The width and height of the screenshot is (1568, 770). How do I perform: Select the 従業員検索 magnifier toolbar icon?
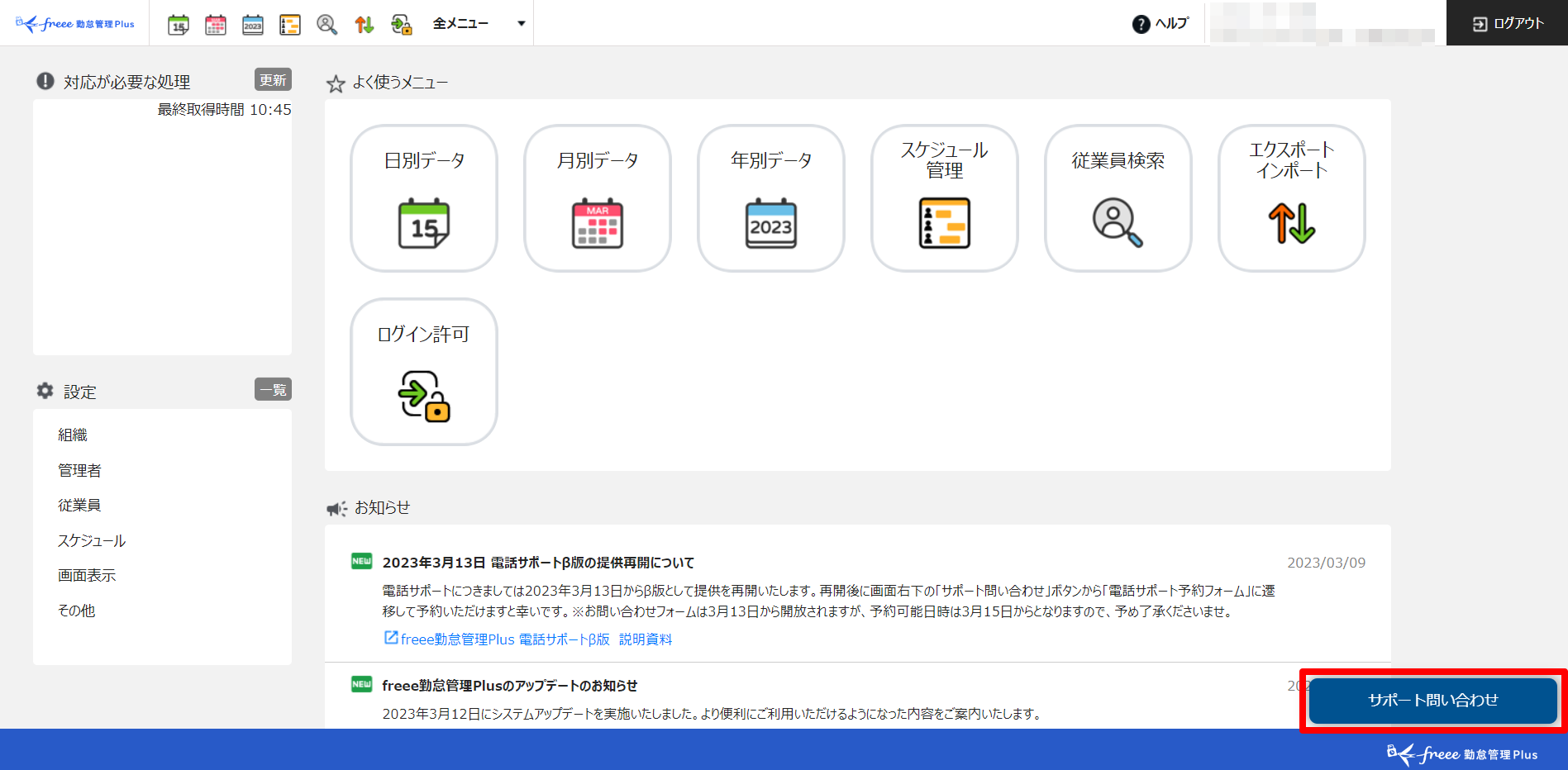(x=326, y=23)
